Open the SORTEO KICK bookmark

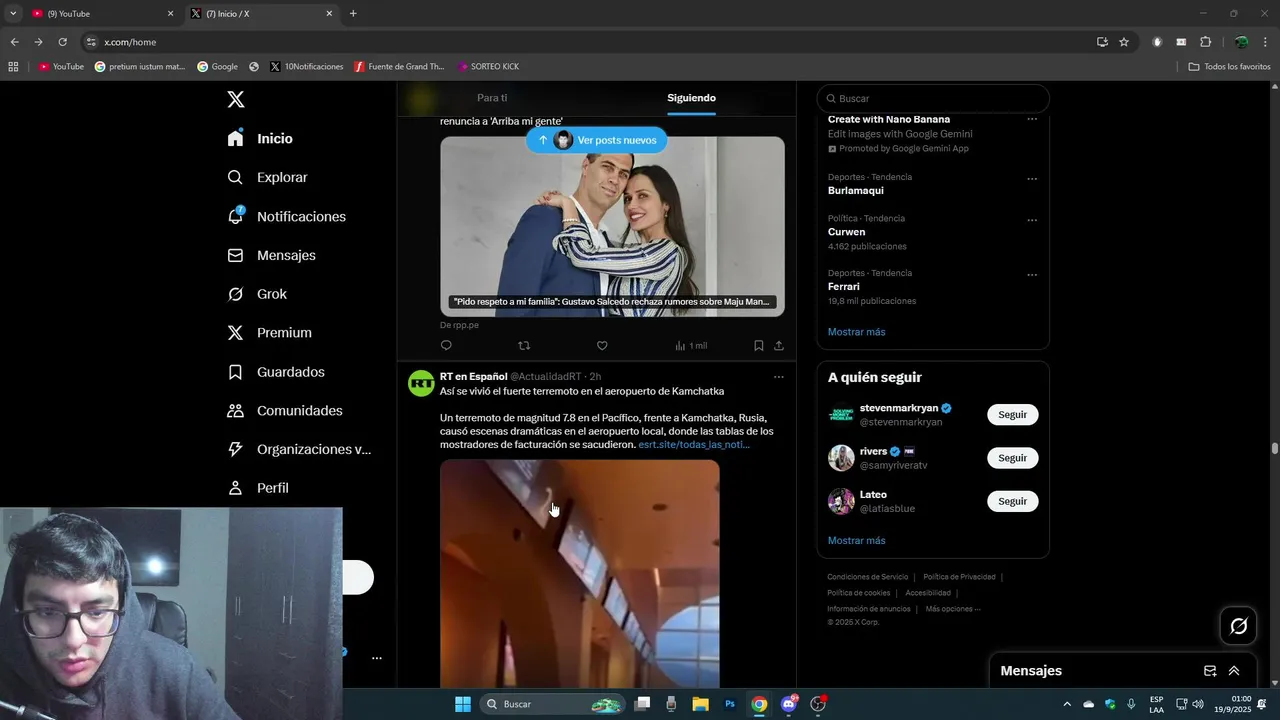(488, 67)
